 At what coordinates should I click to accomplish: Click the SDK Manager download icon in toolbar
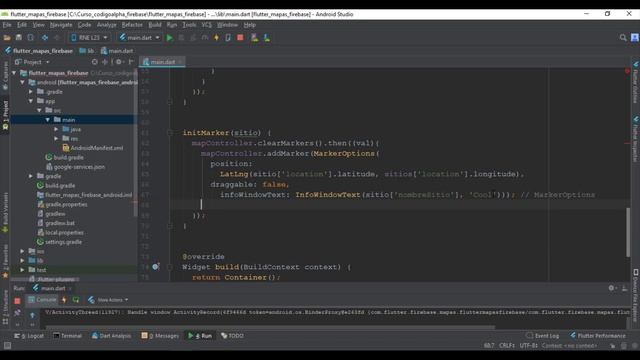click(x=267, y=38)
